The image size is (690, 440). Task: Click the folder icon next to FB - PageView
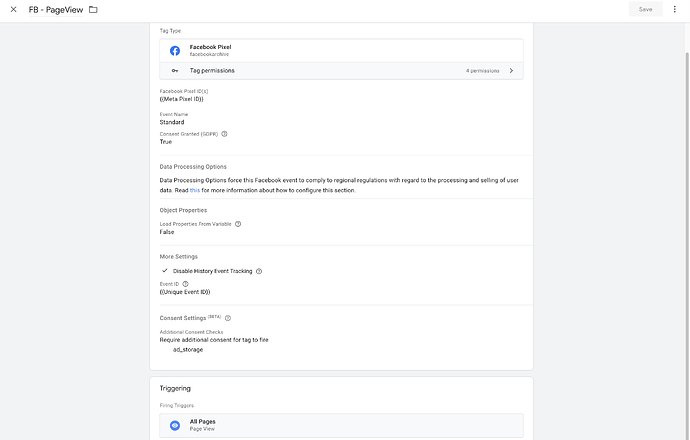93,9
